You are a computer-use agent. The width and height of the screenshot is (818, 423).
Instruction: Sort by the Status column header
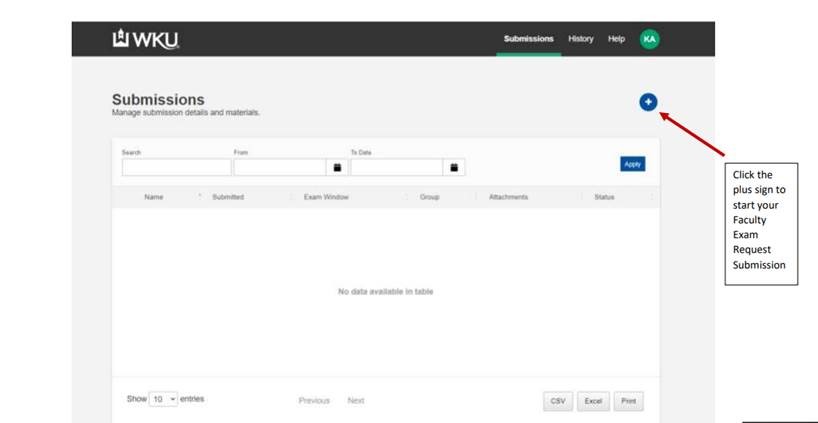[x=604, y=197]
